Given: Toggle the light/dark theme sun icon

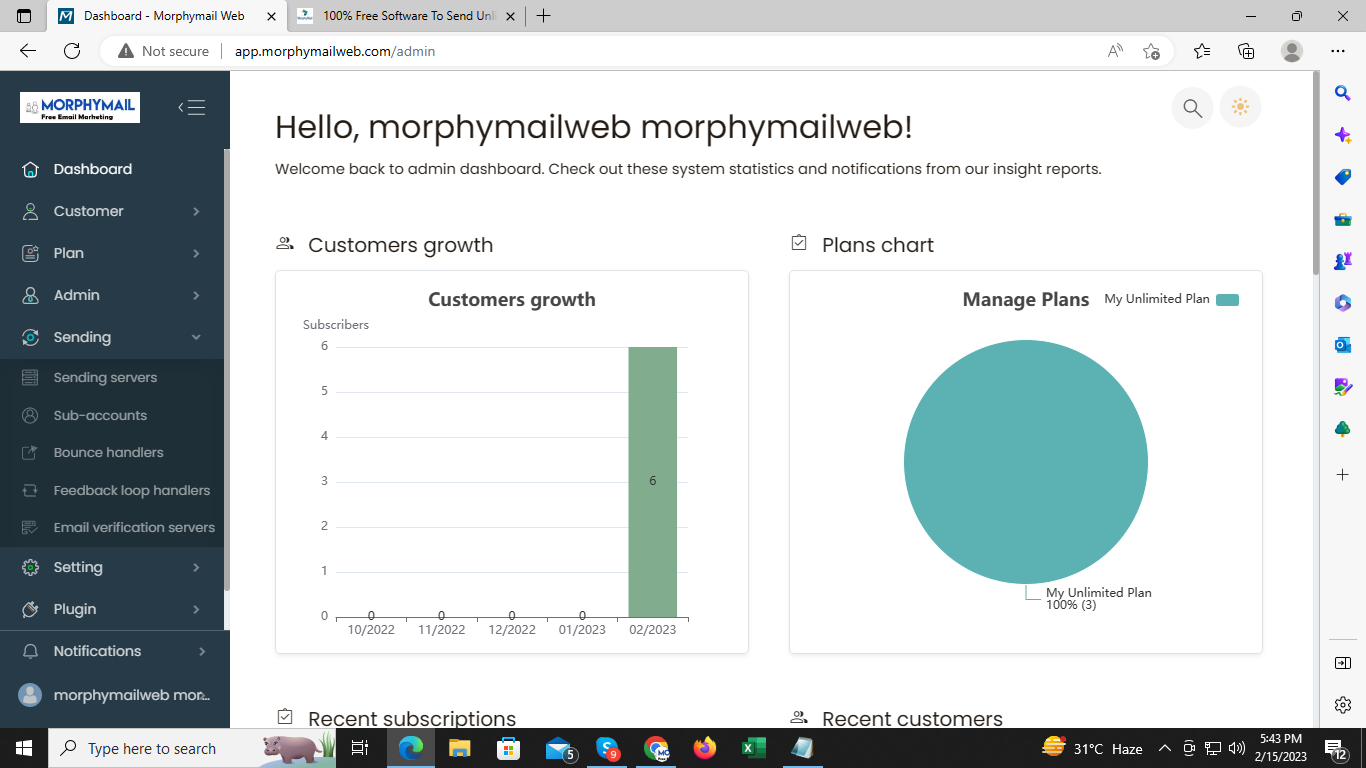Looking at the screenshot, I should pos(1241,108).
